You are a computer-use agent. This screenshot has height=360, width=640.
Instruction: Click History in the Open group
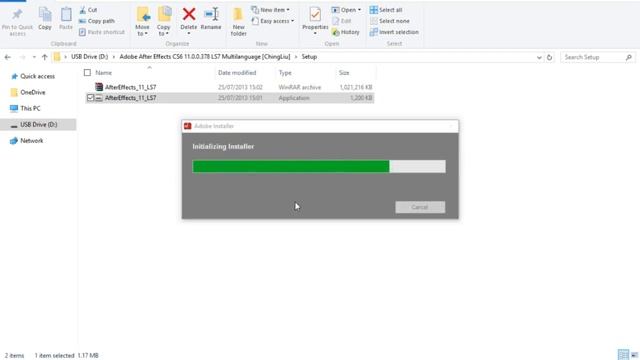[x=346, y=32]
